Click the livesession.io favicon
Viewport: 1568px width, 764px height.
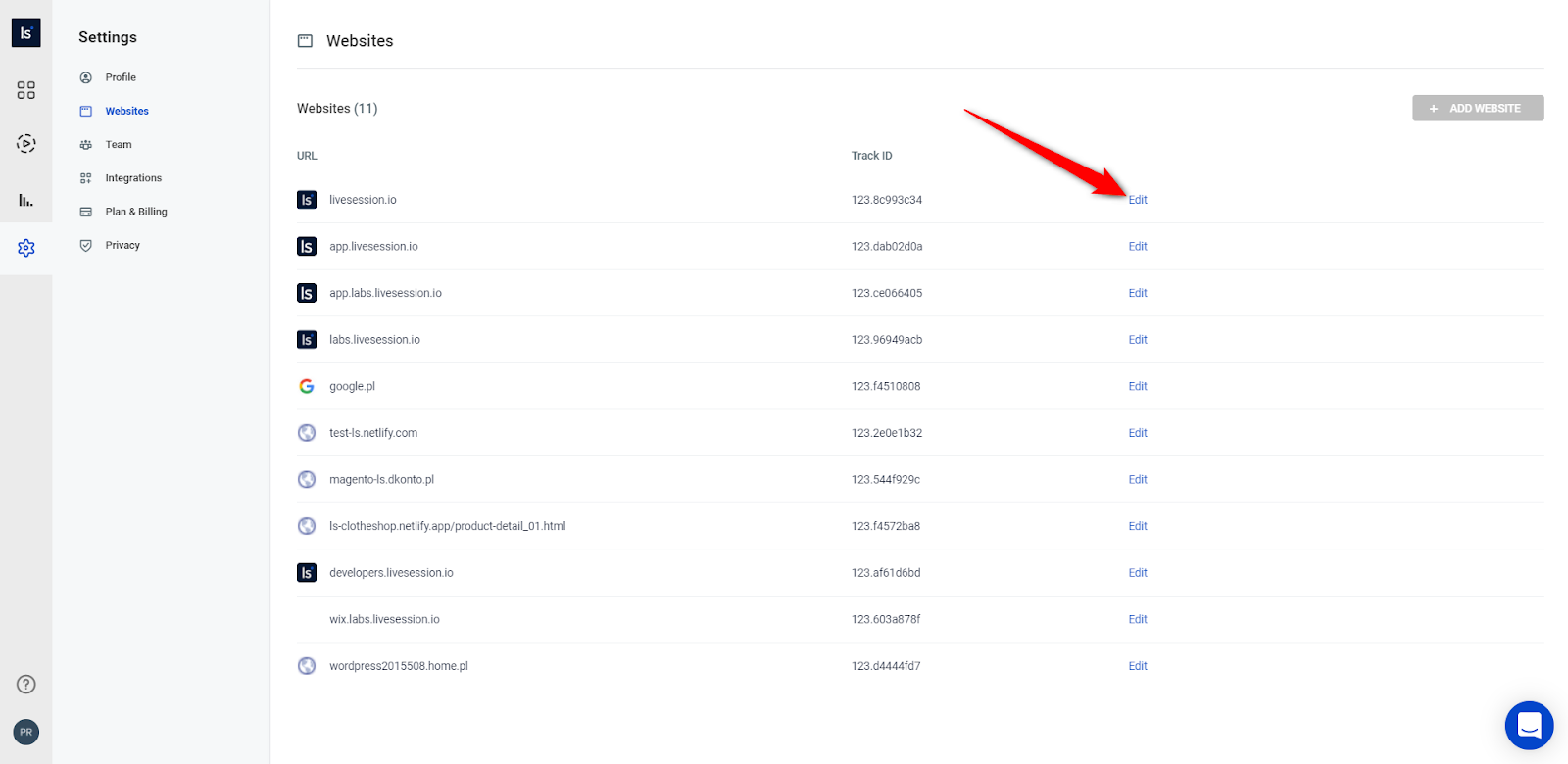[x=307, y=200]
